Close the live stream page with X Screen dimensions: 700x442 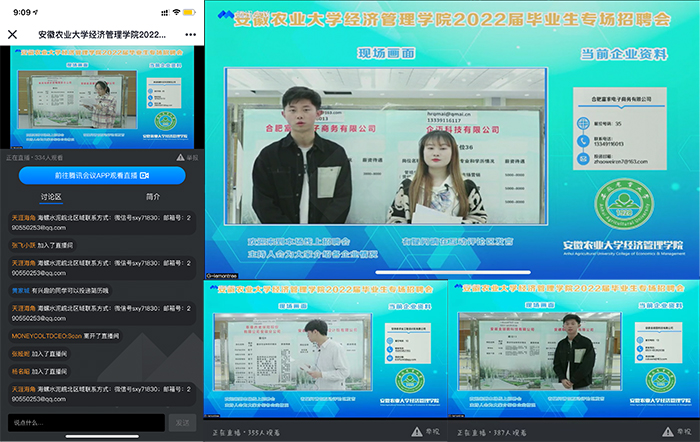[12, 34]
